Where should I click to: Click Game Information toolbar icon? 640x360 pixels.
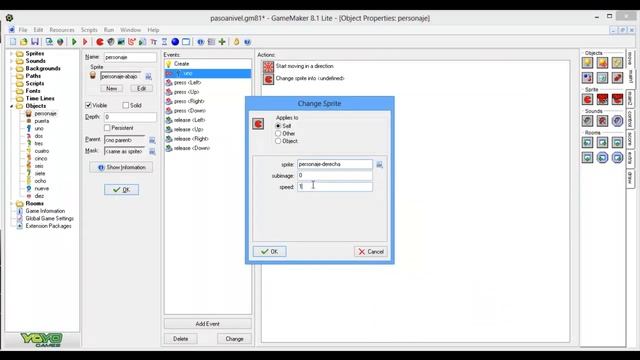coord(200,42)
